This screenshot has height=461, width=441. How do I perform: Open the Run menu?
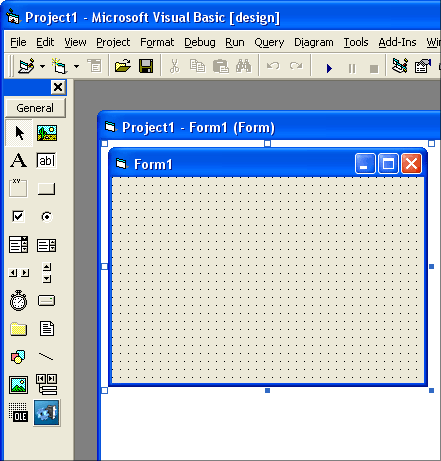pos(235,42)
